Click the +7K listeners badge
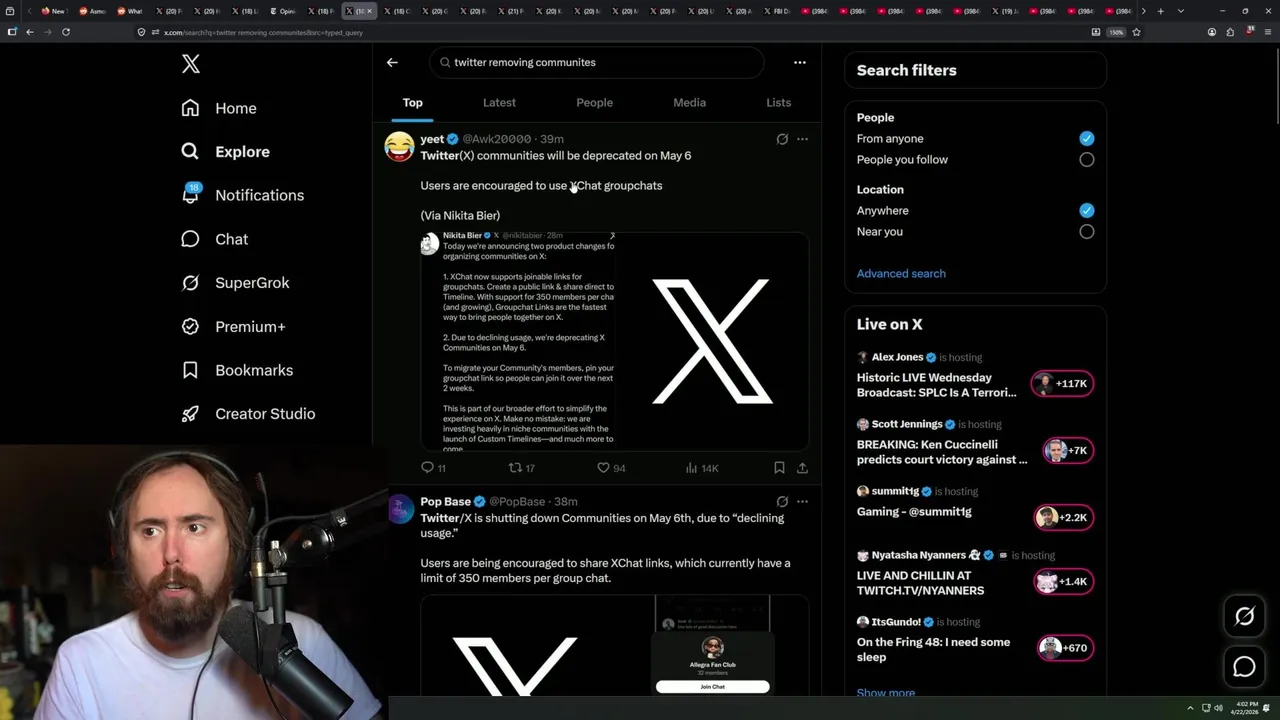The height and width of the screenshot is (720, 1280). [1068, 451]
